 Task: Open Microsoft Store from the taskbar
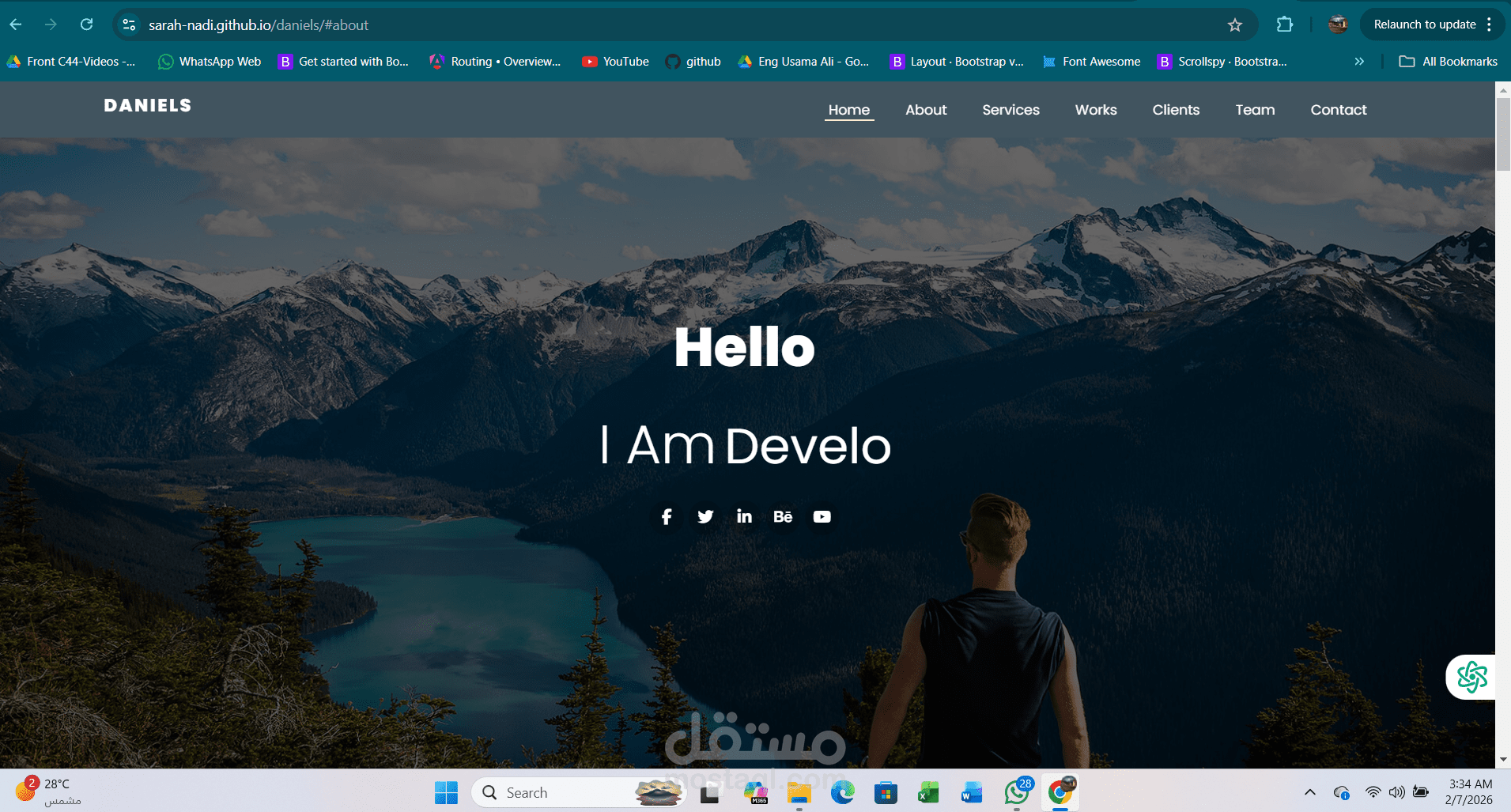pyautogui.click(x=886, y=792)
